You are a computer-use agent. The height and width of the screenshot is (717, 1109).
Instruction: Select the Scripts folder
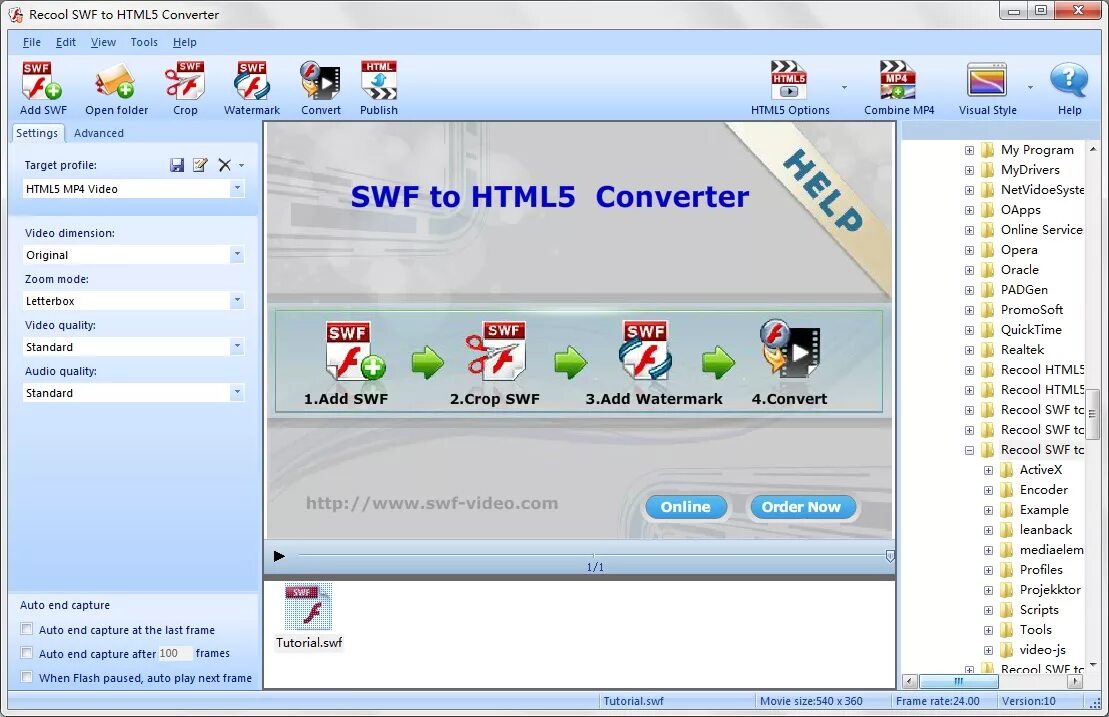coord(1038,610)
